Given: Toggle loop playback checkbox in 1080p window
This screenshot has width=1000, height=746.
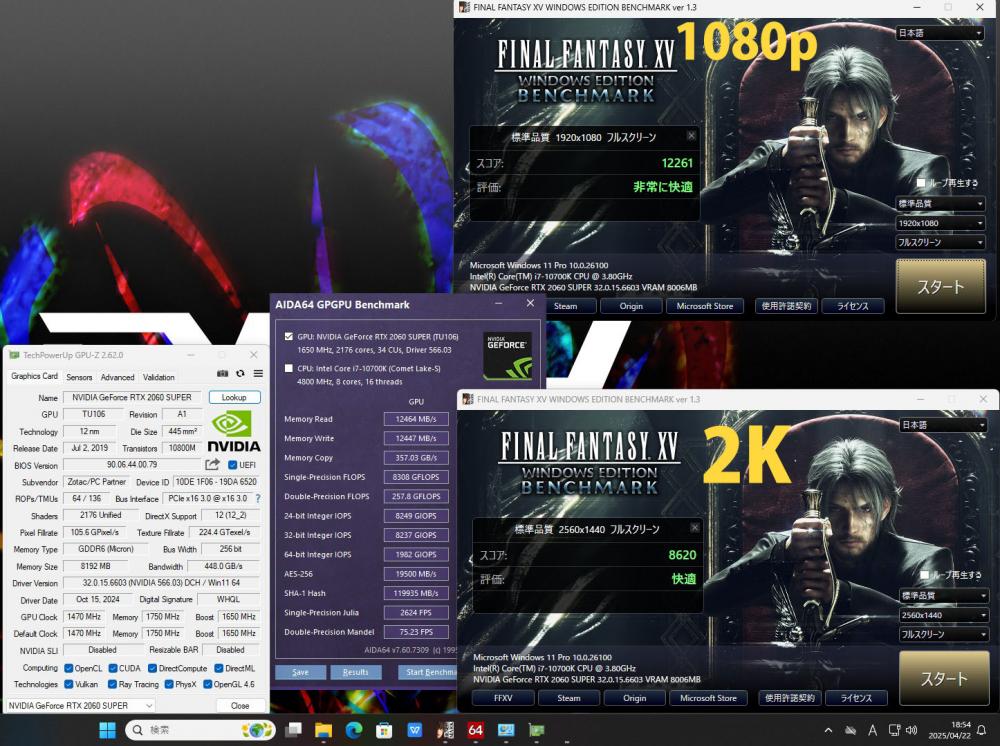Looking at the screenshot, I should tap(920, 182).
